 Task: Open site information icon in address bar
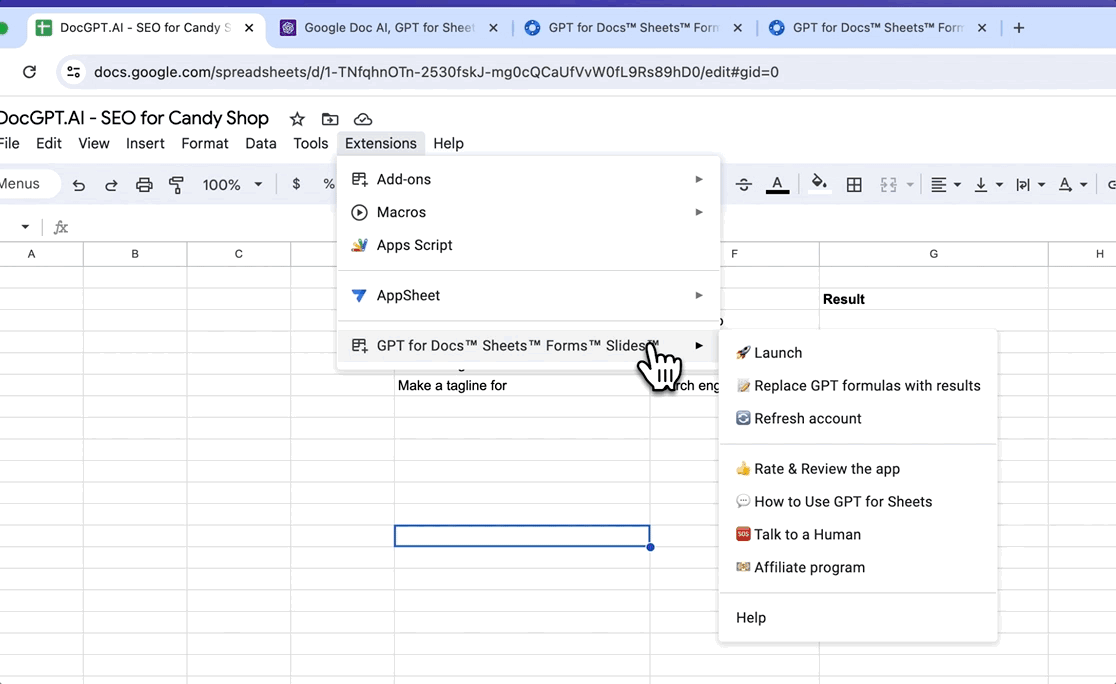tap(73, 72)
